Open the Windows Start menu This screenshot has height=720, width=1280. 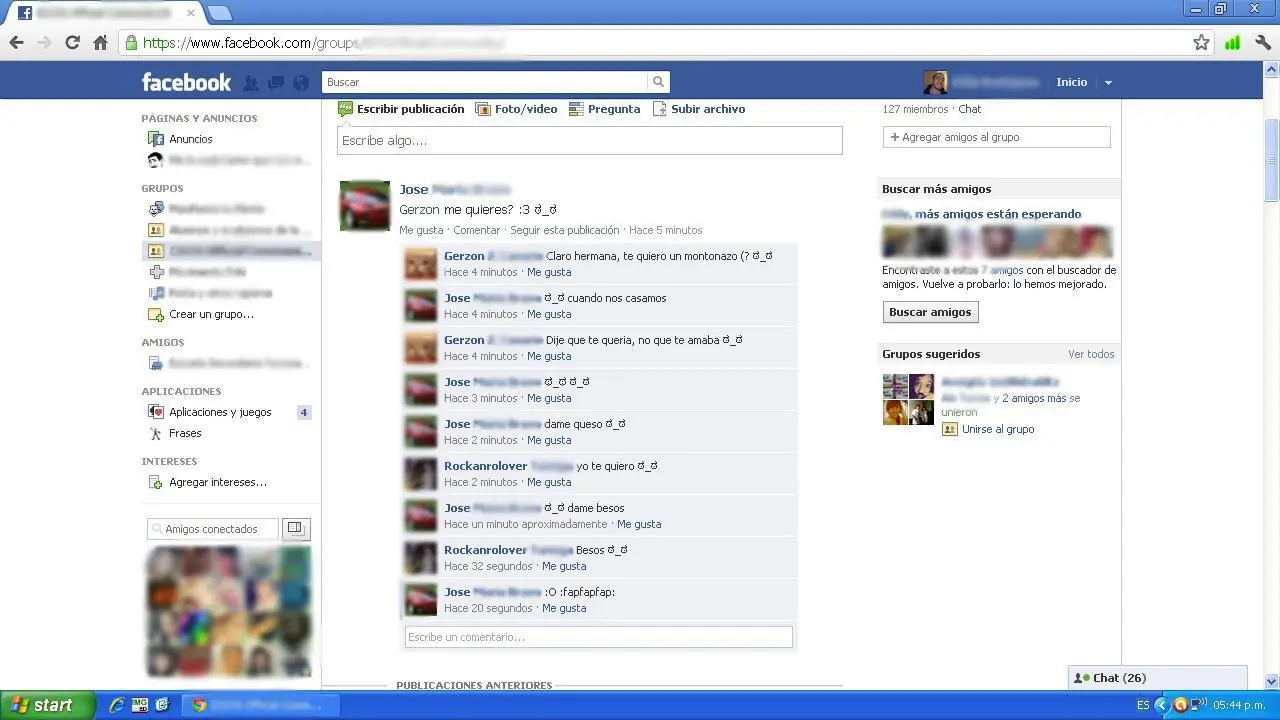45,704
